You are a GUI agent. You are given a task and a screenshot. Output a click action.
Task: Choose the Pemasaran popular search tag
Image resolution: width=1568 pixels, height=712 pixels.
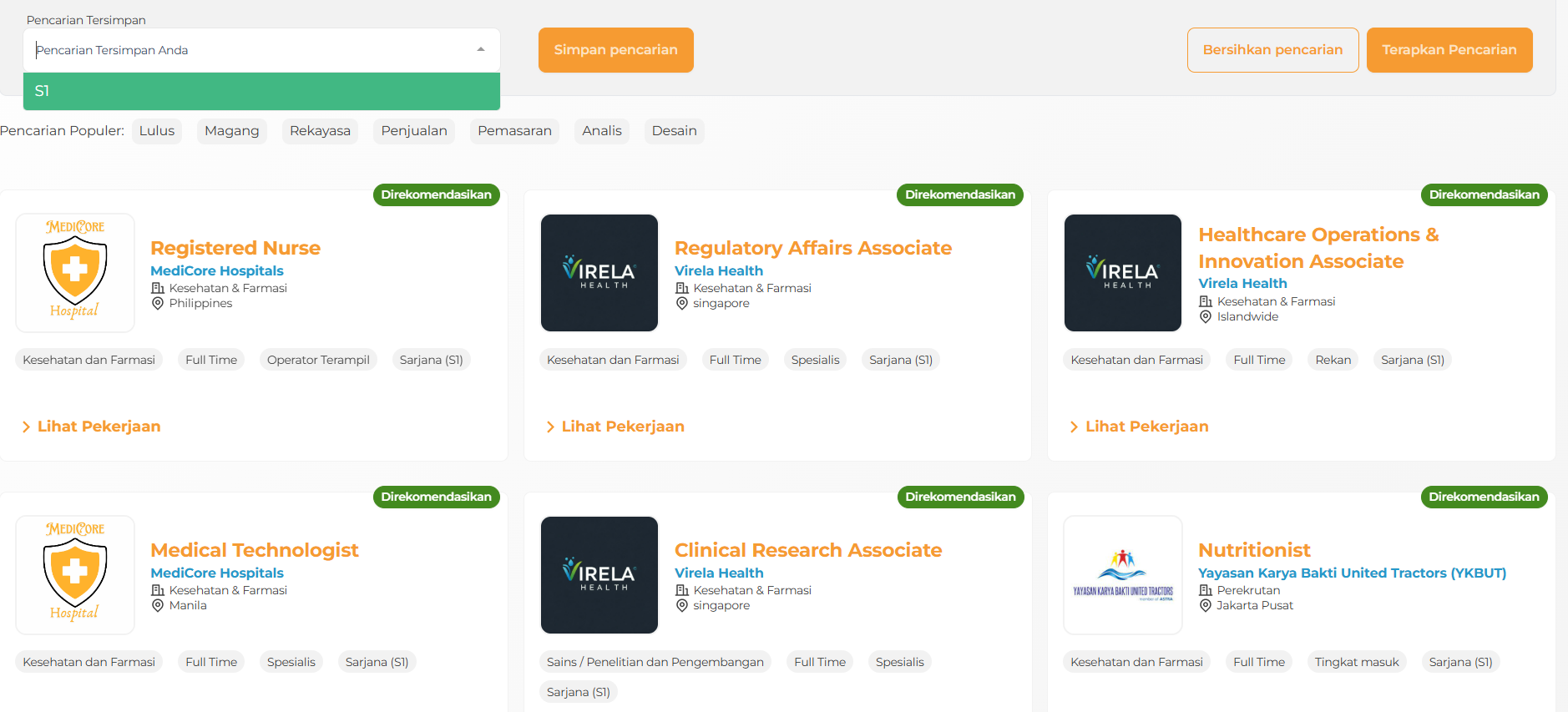pos(514,131)
